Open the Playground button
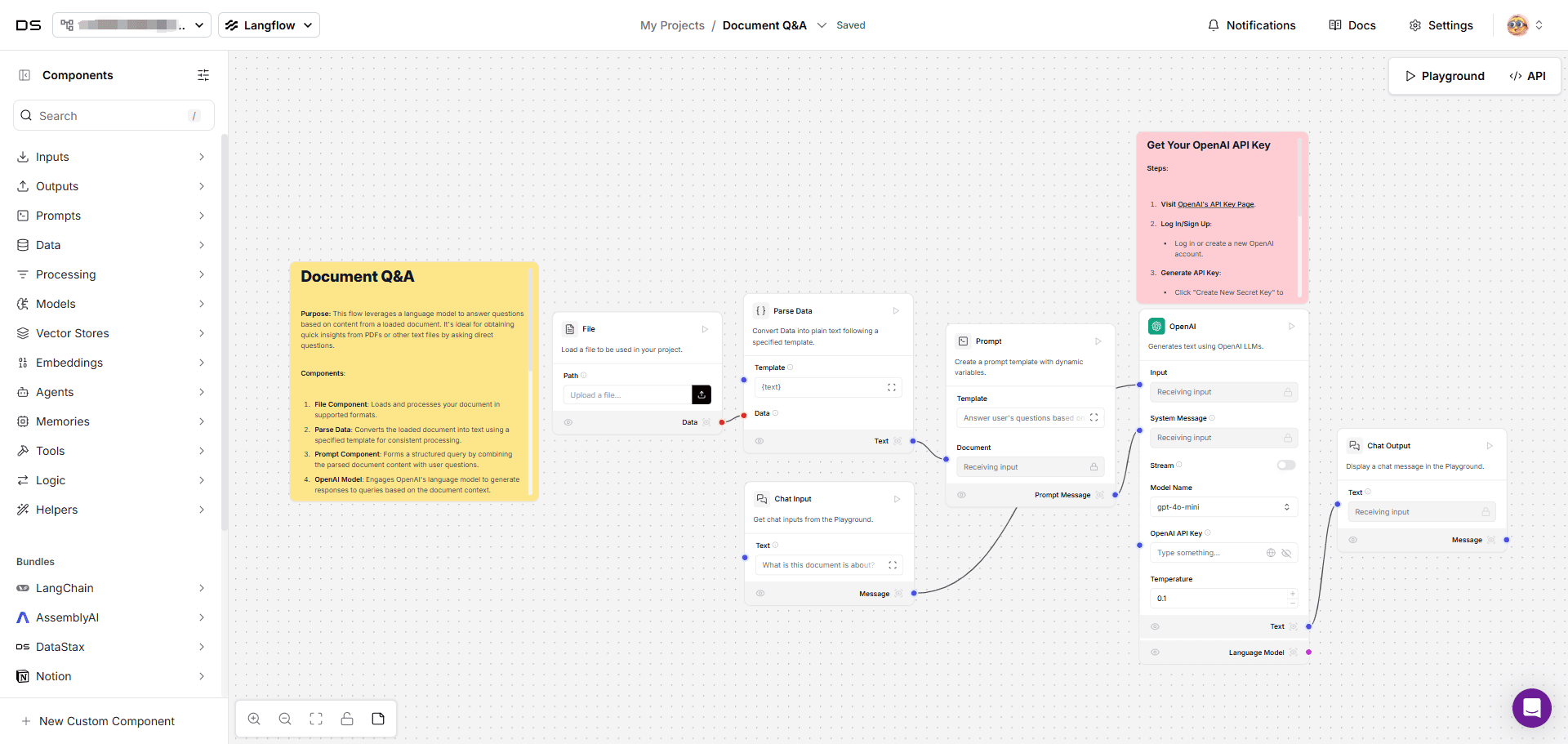Viewport: 1568px width, 744px height. (x=1445, y=76)
